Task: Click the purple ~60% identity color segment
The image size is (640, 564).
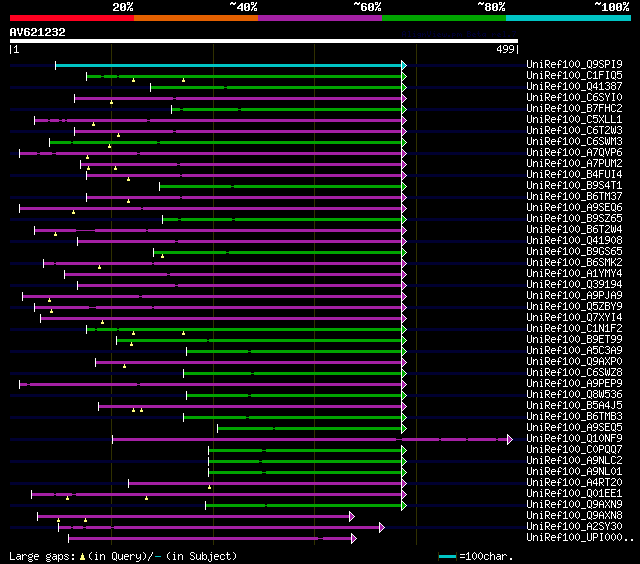Action: click(320, 18)
